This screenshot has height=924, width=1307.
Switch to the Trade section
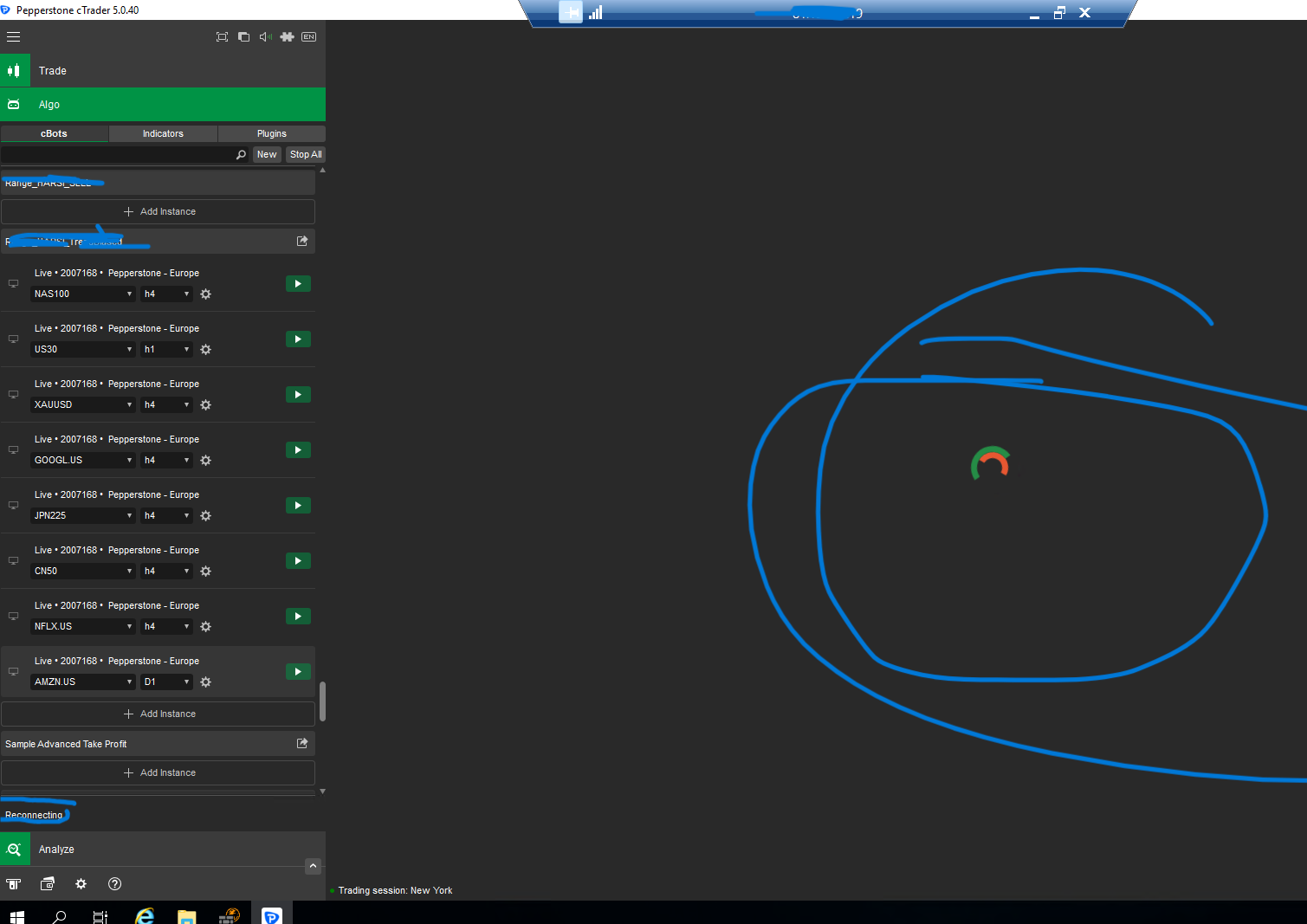pos(163,71)
